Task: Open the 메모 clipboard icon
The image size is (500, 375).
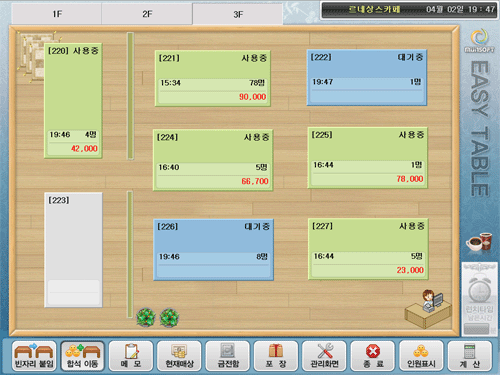Action: click(131, 356)
